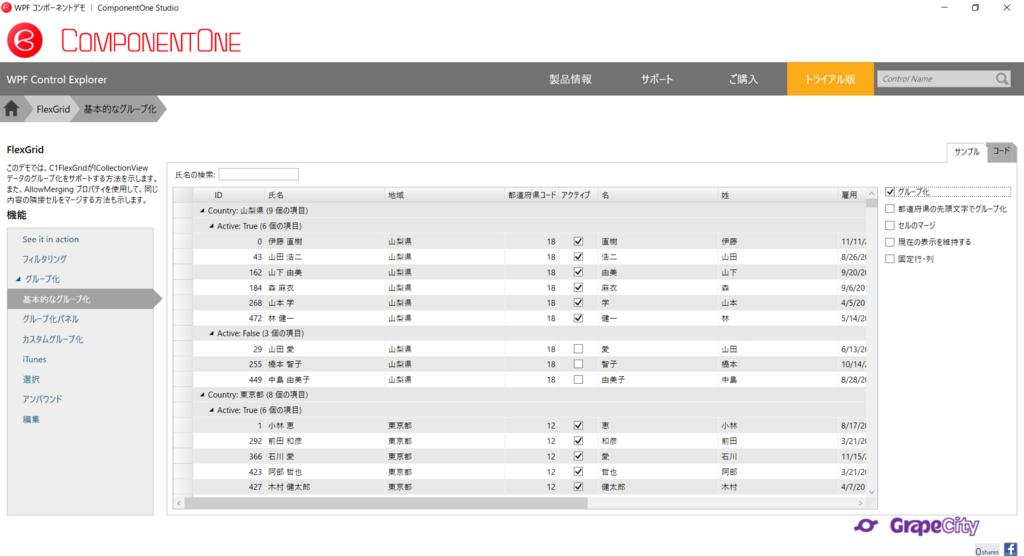1024x556 pixels.
Task: Check active box for 山田 愛 row
Action: click(x=578, y=349)
